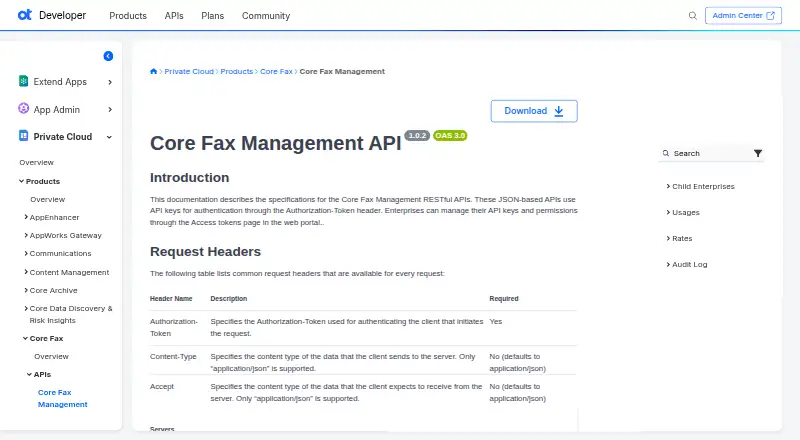Image resolution: width=800 pixels, height=440 pixels.
Task: Open the filter funnel icon beside Search
Action: 758,153
